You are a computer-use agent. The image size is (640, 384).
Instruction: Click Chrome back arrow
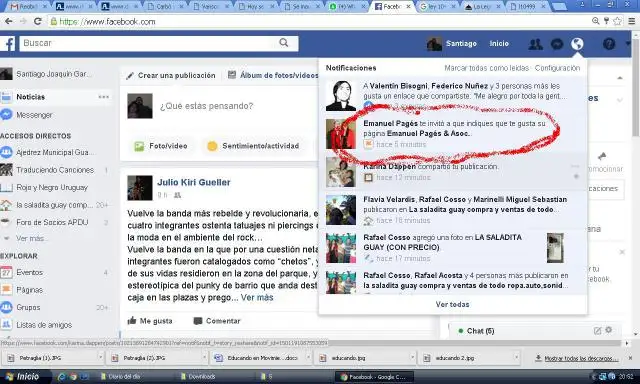point(8,21)
